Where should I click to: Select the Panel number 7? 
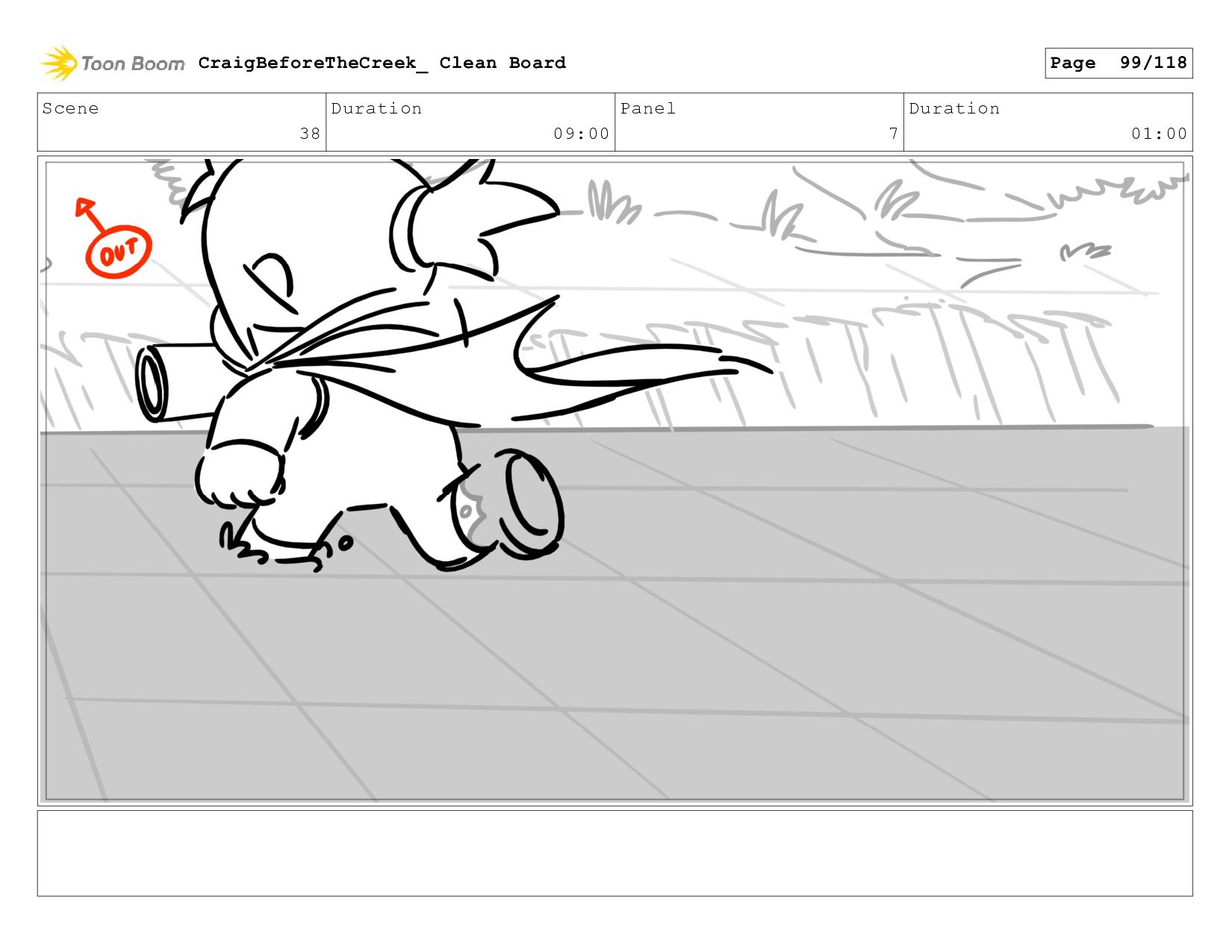893,134
